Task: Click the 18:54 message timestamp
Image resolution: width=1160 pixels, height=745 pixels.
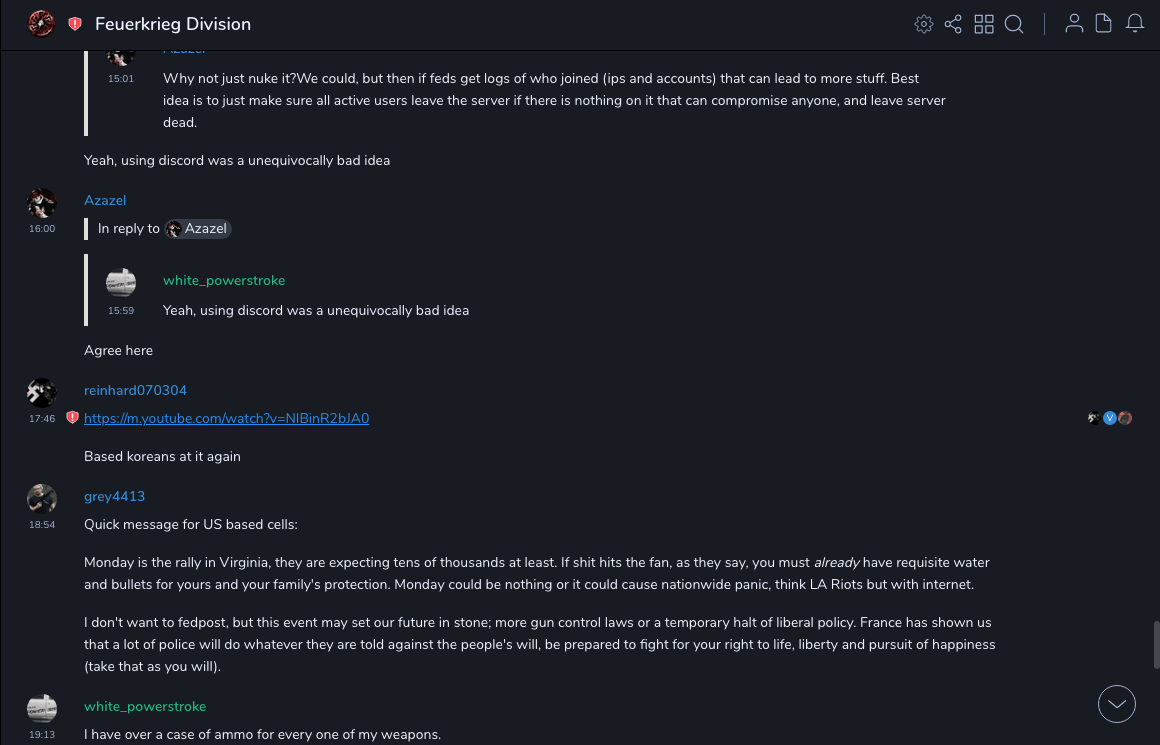Action: 42,524
